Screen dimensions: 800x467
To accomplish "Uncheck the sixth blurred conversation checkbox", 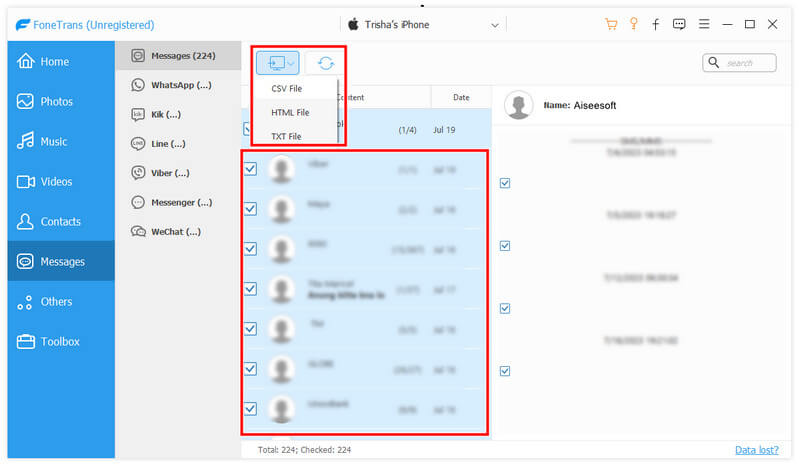I will pos(251,368).
